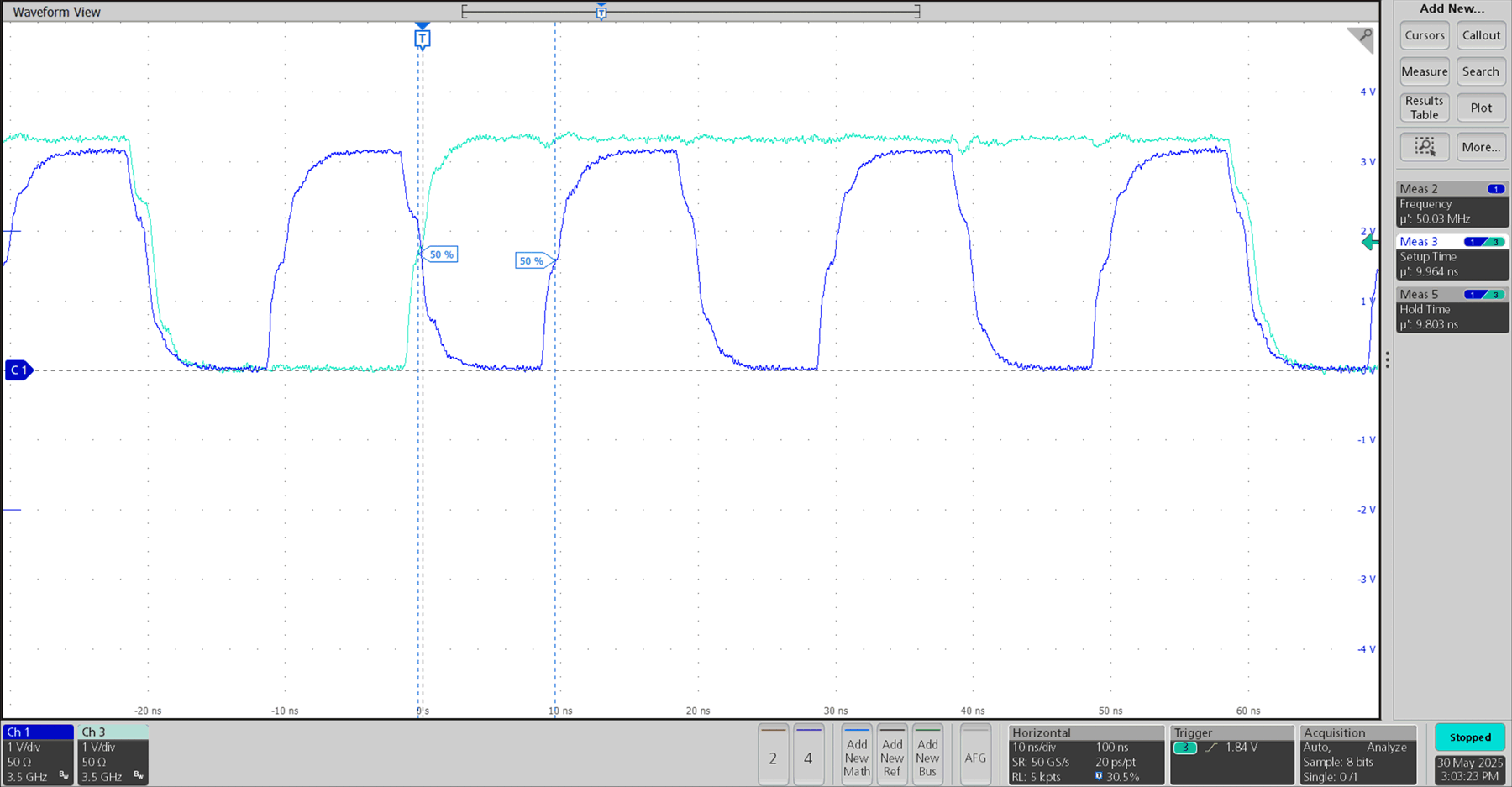This screenshot has width=1512, height=787.
Task: Click the right 50 % measurement marker label
Action: tap(532, 261)
